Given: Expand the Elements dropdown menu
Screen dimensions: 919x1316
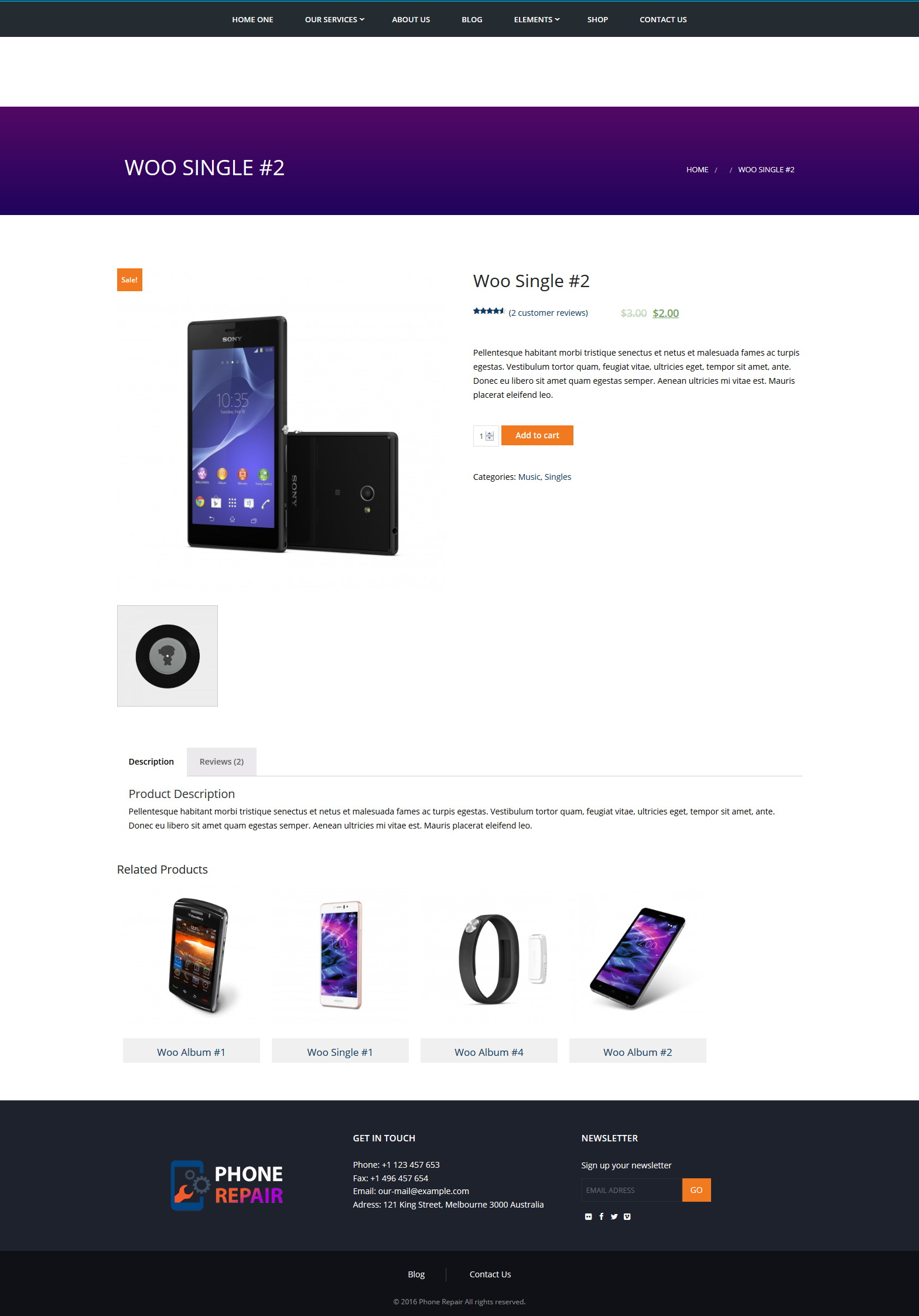Looking at the screenshot, I should (x=537, y=19).
